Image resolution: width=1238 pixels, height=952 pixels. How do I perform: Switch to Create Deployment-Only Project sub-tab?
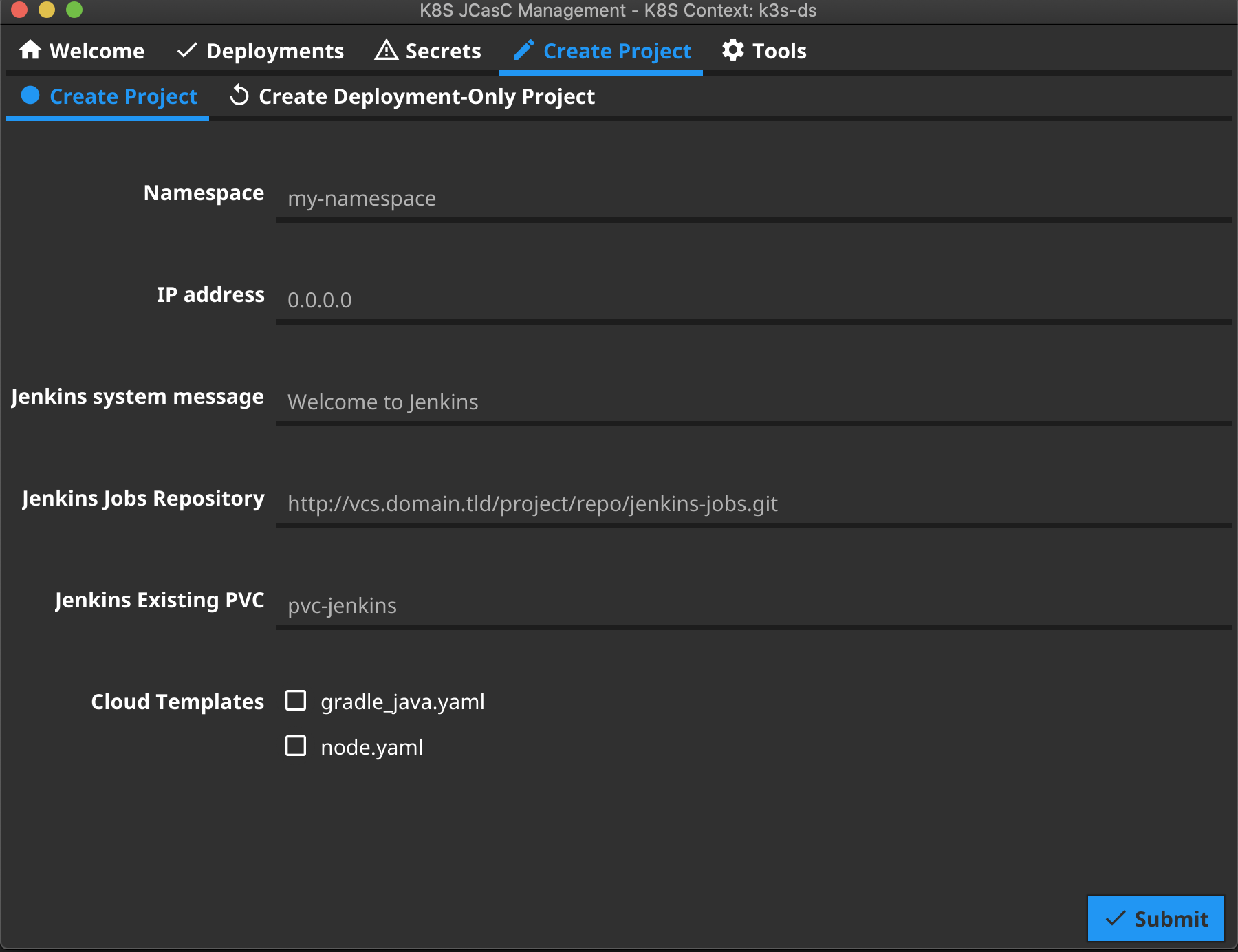coord(412,96)
